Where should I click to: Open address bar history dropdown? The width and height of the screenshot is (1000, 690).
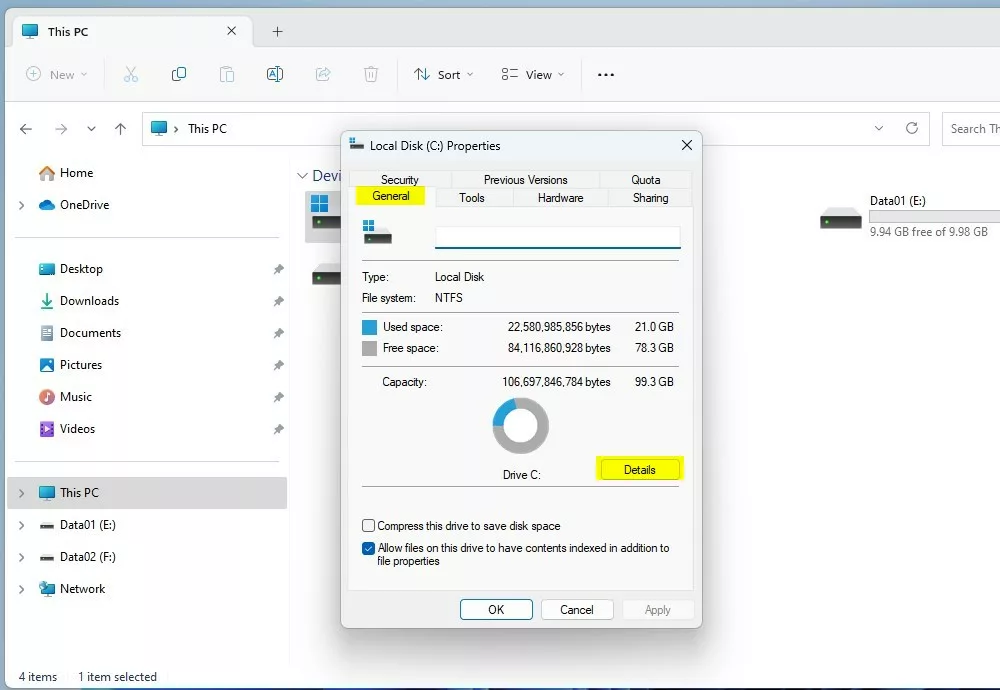coord(879,128)
